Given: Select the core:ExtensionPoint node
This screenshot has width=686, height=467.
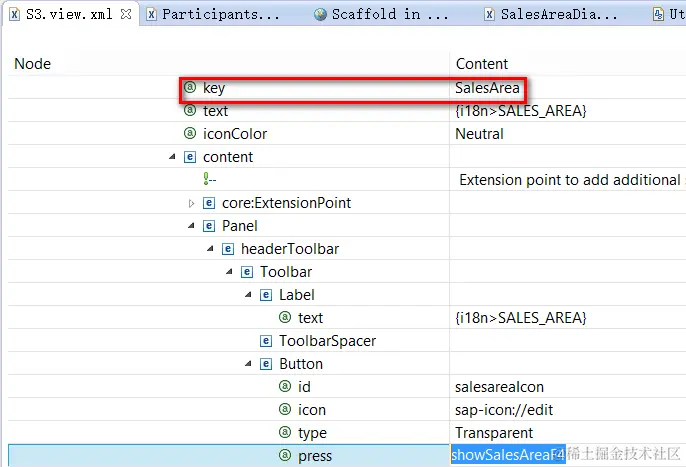Looking at the screenshot, I should [x=287, y=203].
